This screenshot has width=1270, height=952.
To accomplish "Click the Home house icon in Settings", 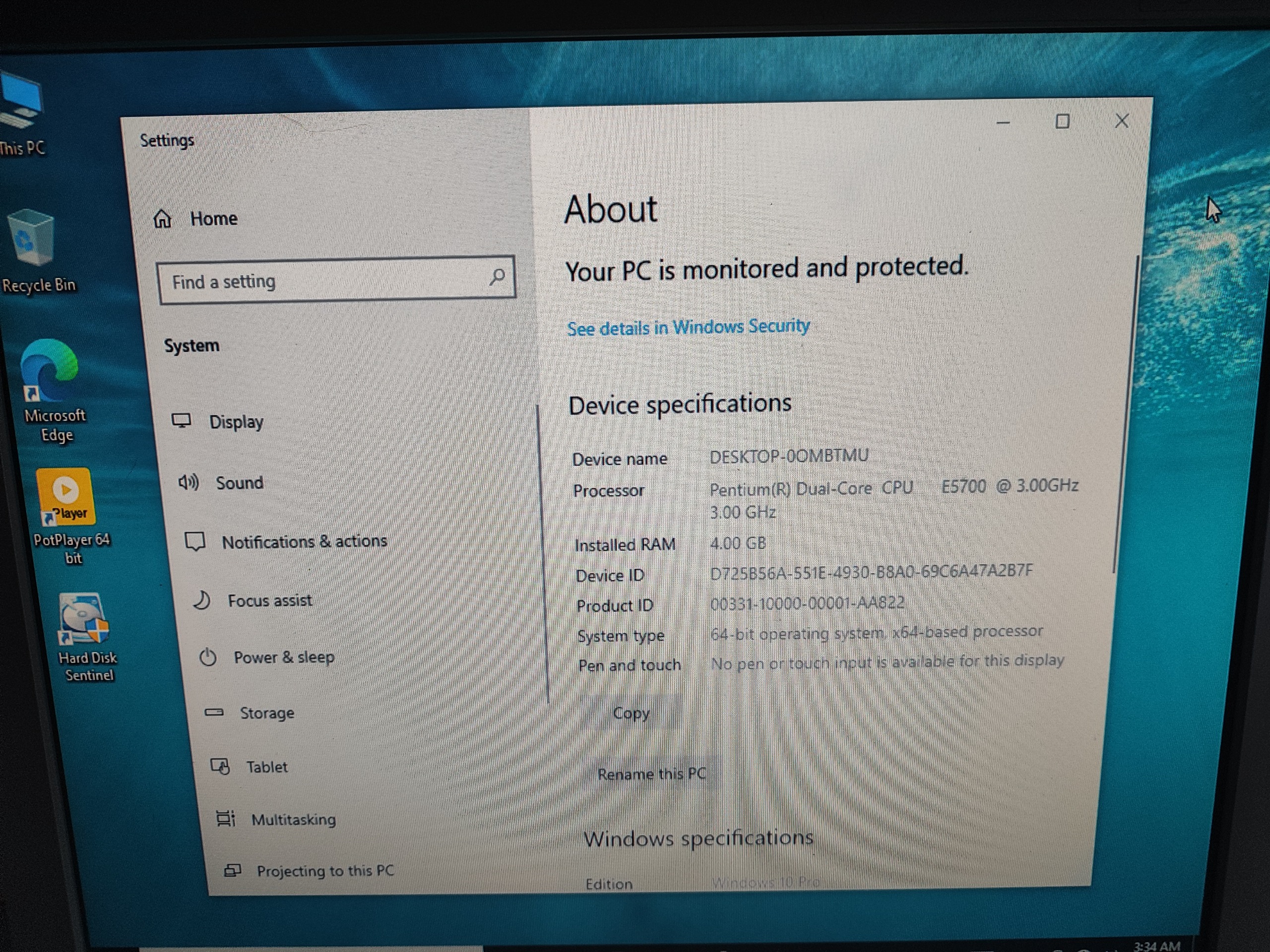I will click(163, 219).
